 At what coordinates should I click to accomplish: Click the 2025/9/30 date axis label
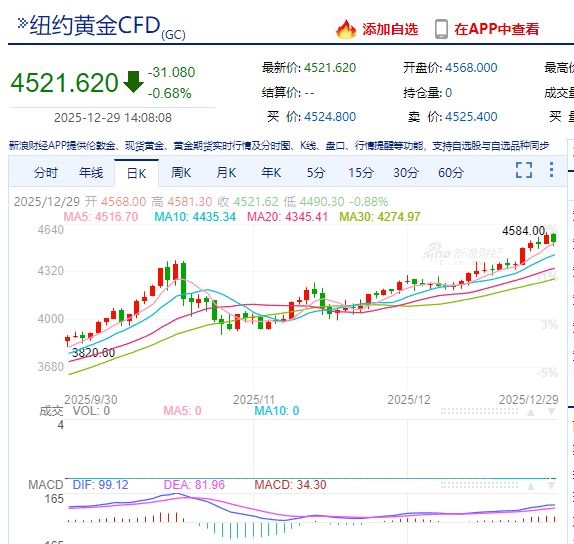coord(91,400)
